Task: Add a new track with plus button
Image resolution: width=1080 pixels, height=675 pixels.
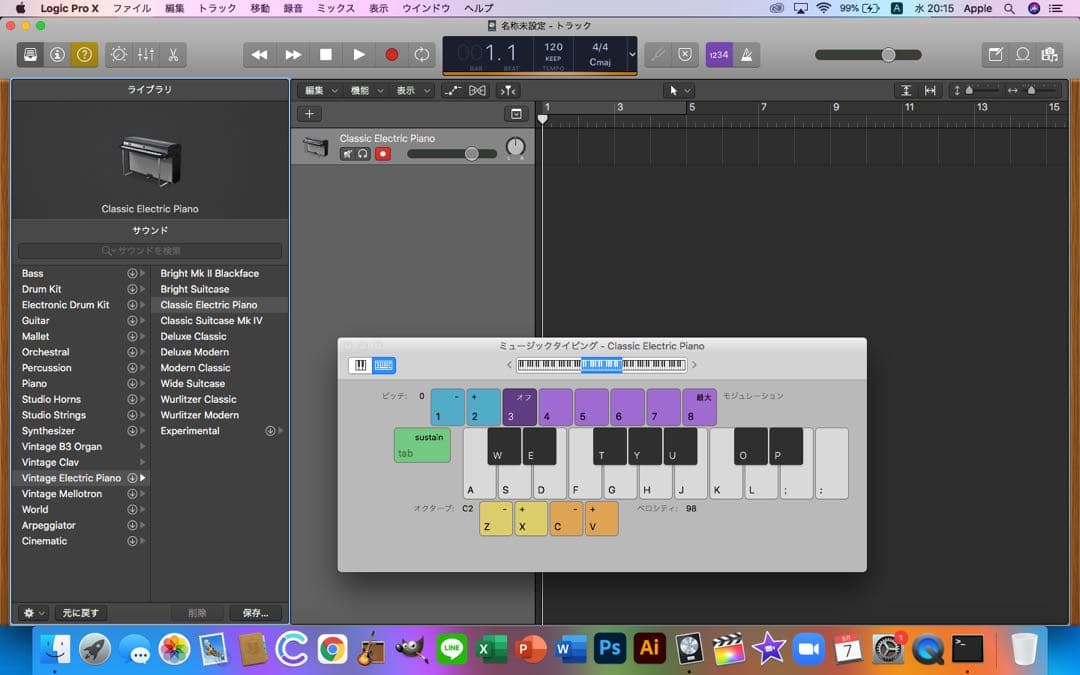Action: click(310, 114)
